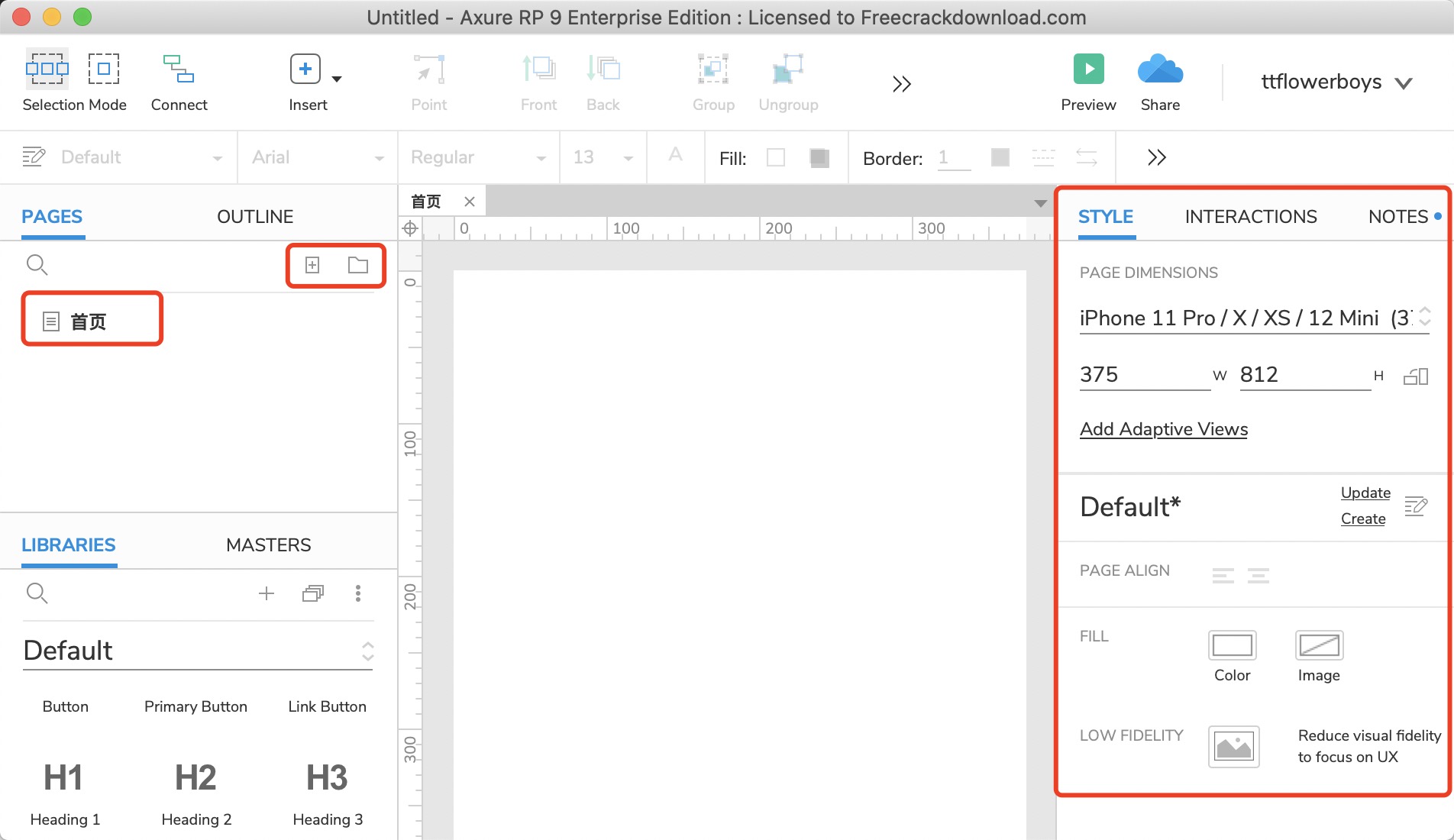Click the page height 812 field
This screenshot has width=1454, height=840.
click(1304, 375)
